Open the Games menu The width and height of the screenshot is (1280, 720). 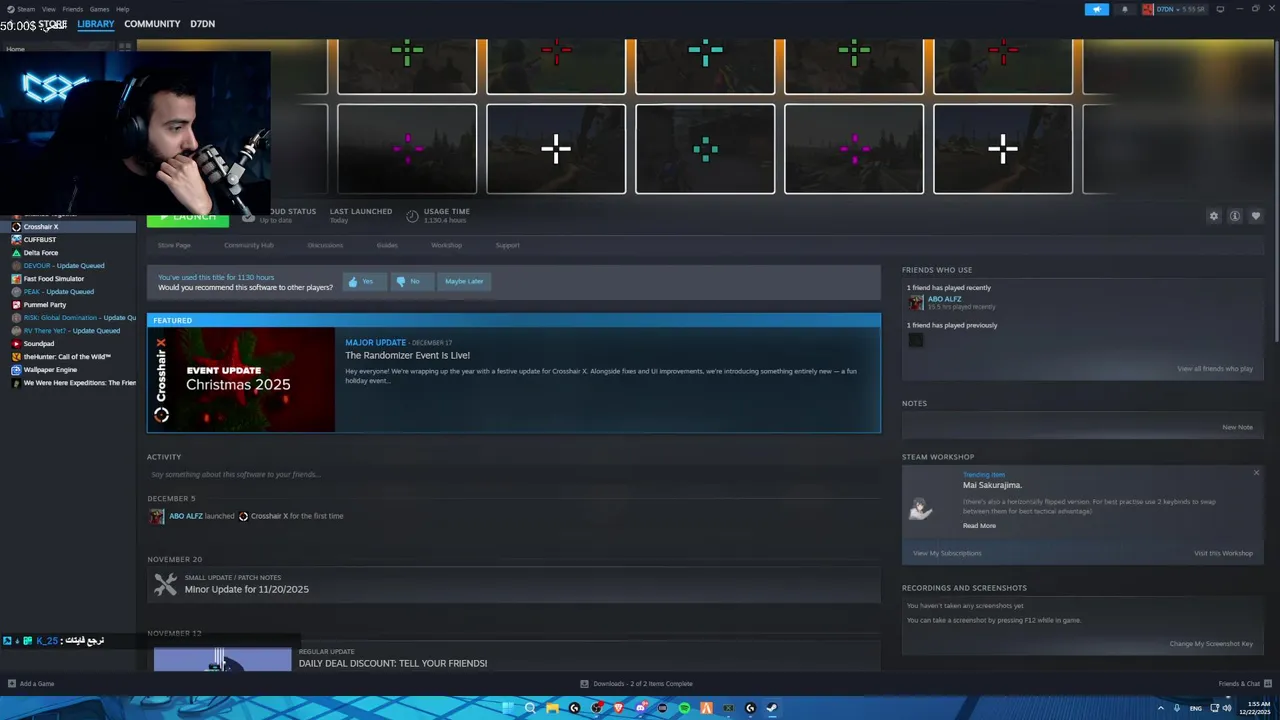(x=99, y=9)
